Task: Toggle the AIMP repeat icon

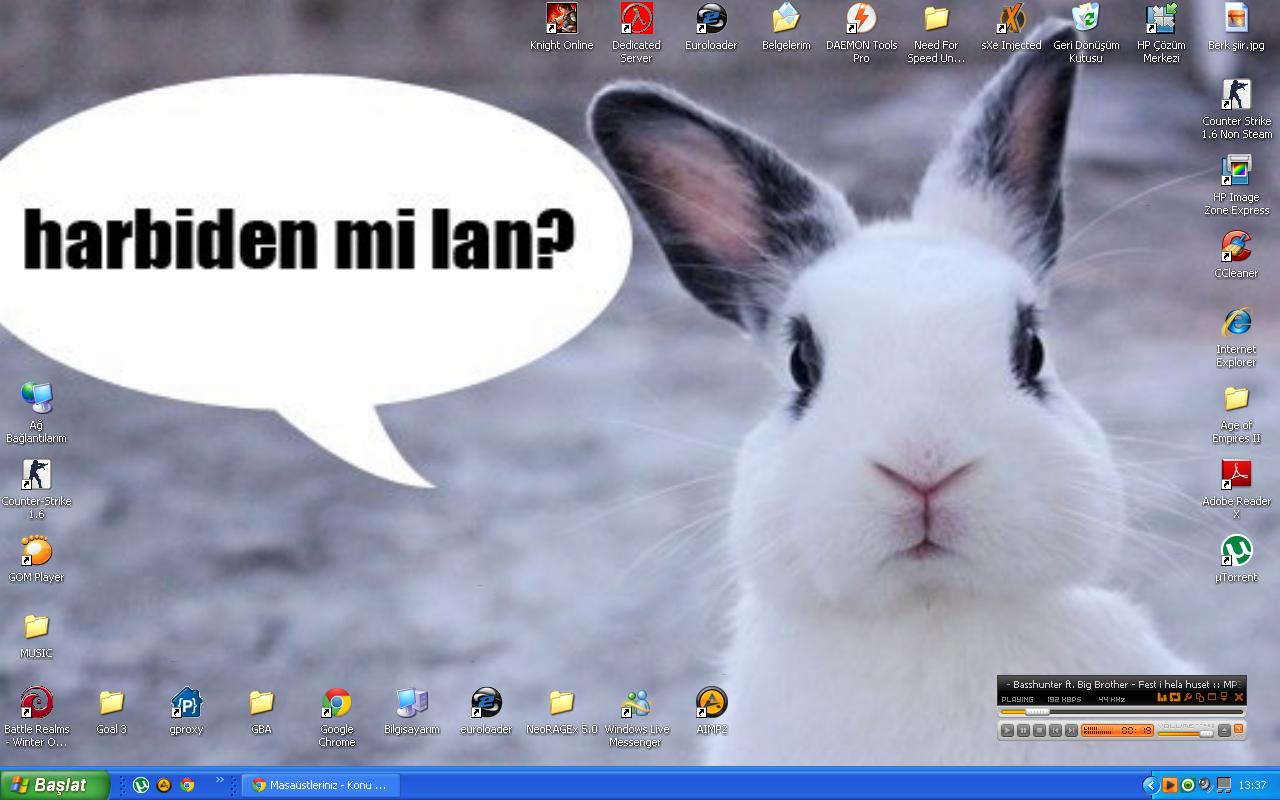Action: pyautogui.click(x=1175, y=697)
